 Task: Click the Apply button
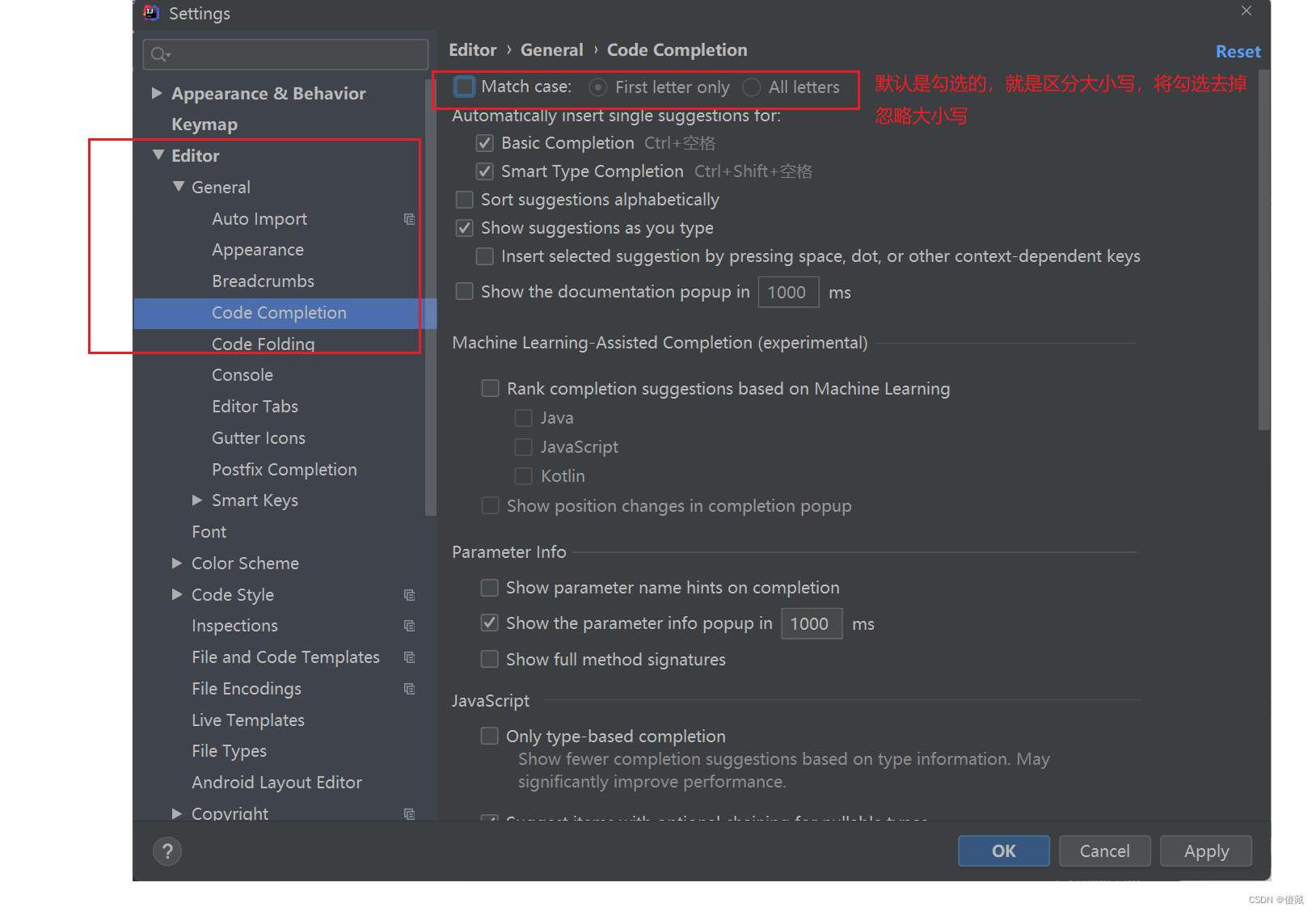(1206, 851)
